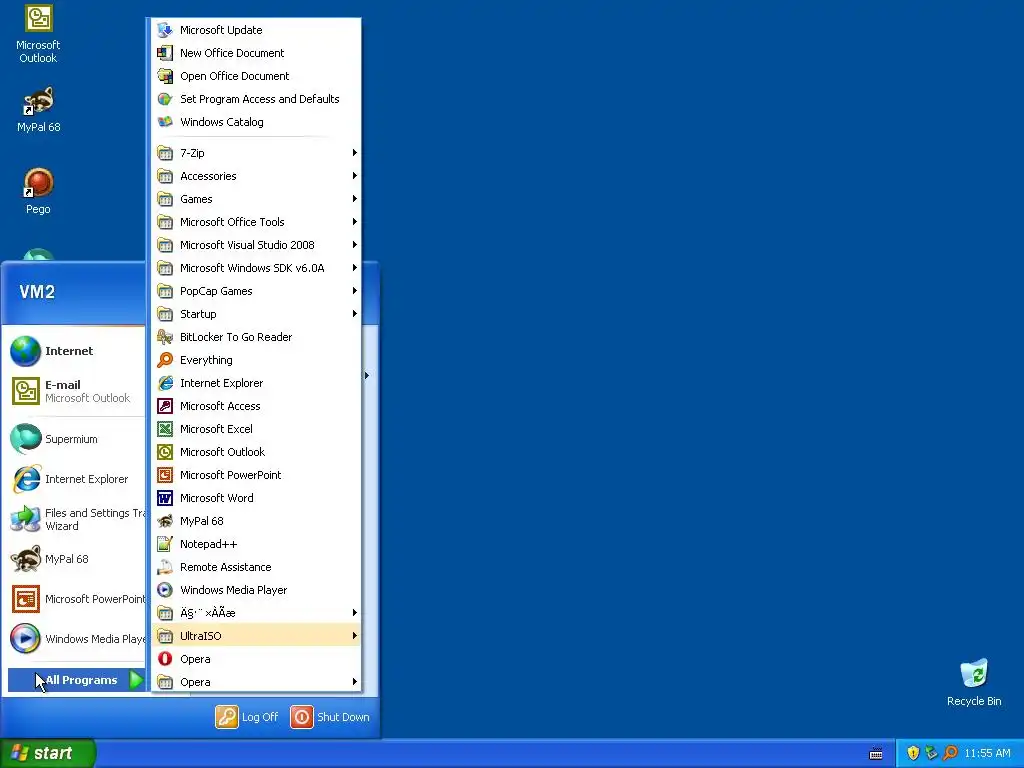Expand the Accessories submenu
Image resolution: width=1024 pixels, height=768 pixels.
[x=256, y=176]
